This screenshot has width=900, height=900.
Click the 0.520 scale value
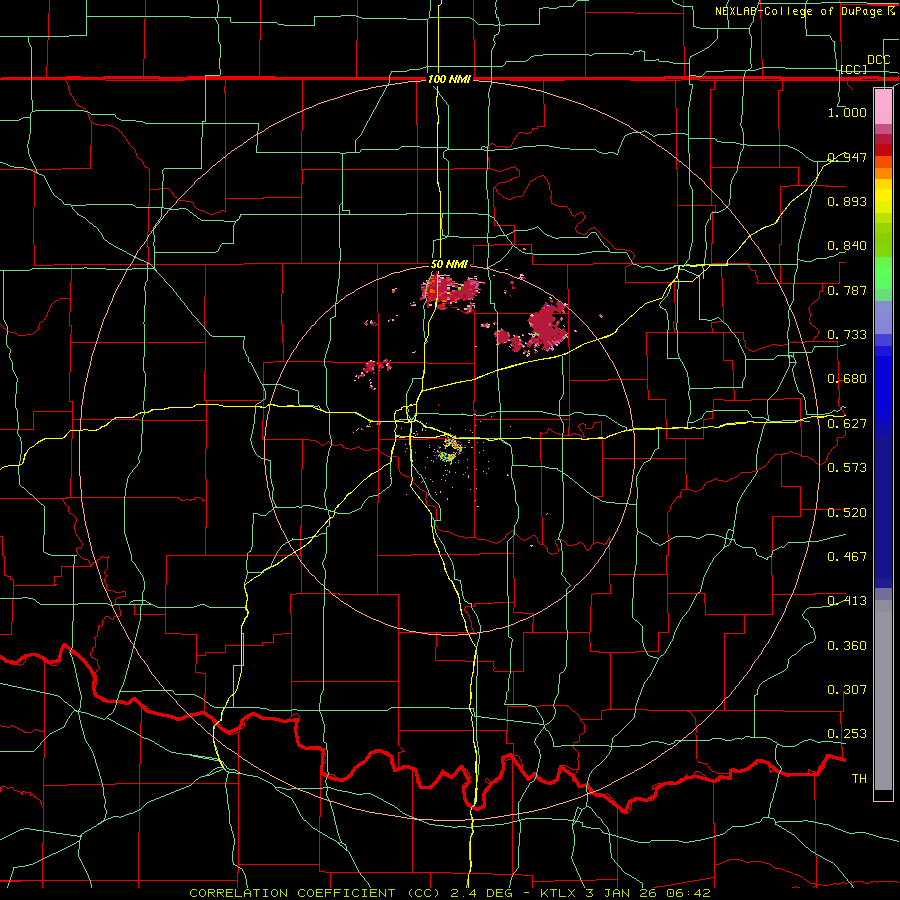pos(847,513)
